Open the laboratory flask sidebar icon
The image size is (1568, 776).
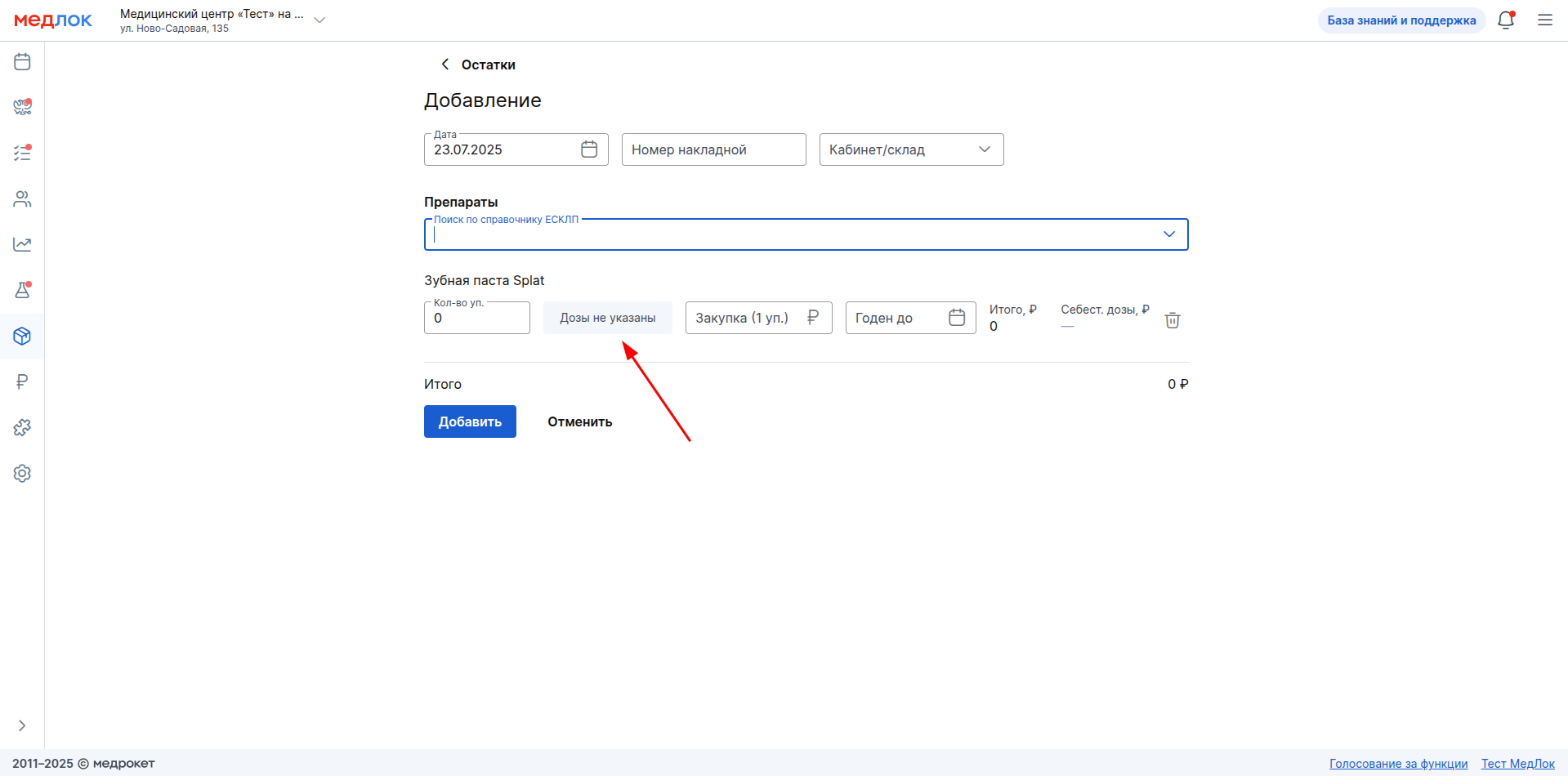tap(22, 290)
